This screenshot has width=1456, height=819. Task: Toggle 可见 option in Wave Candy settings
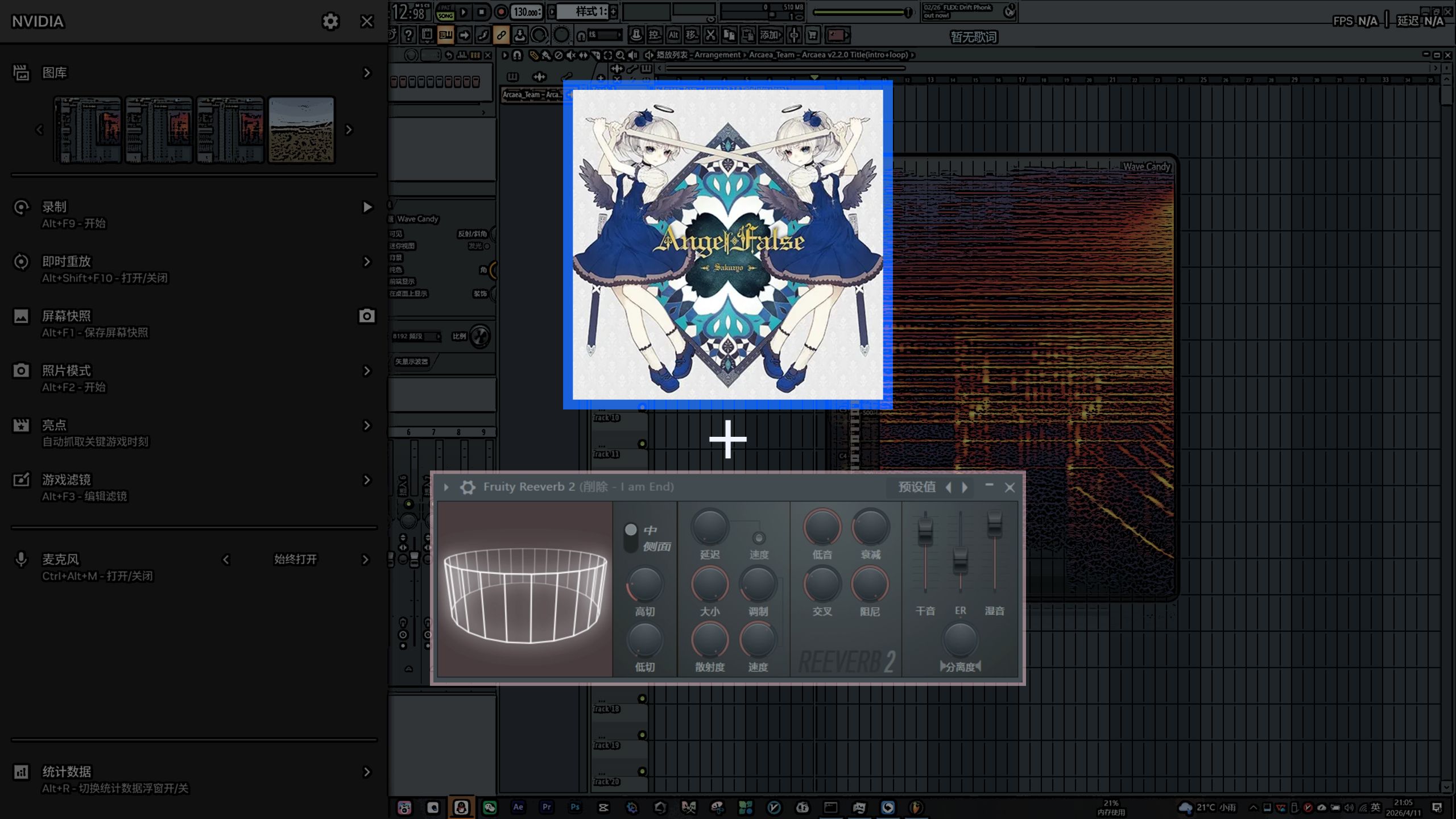pos(396,234)
